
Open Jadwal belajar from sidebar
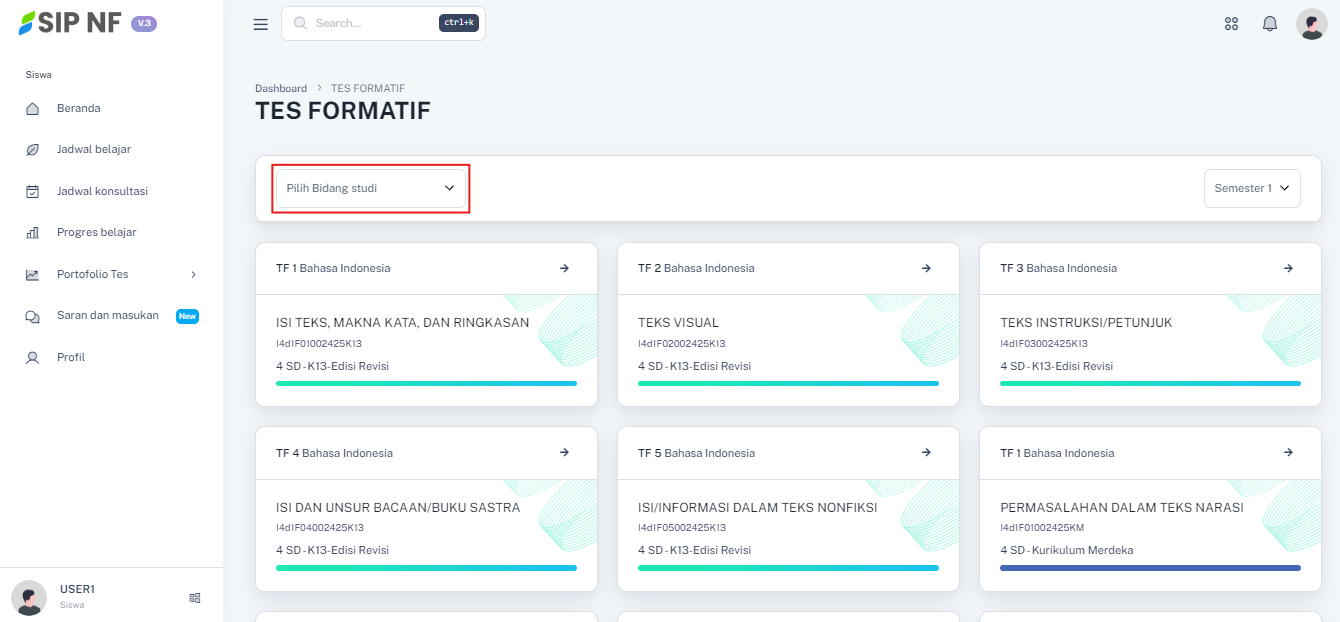tap(93, 149)
